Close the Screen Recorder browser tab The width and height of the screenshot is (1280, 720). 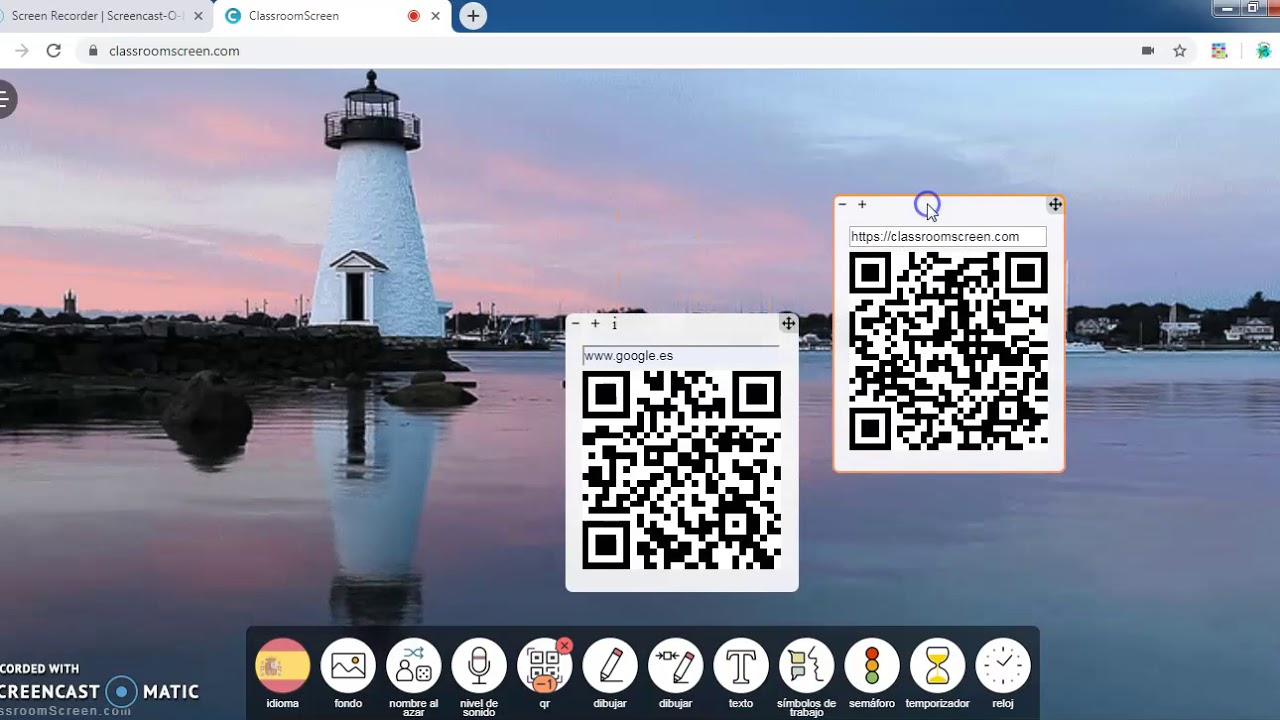coord(198,16)
